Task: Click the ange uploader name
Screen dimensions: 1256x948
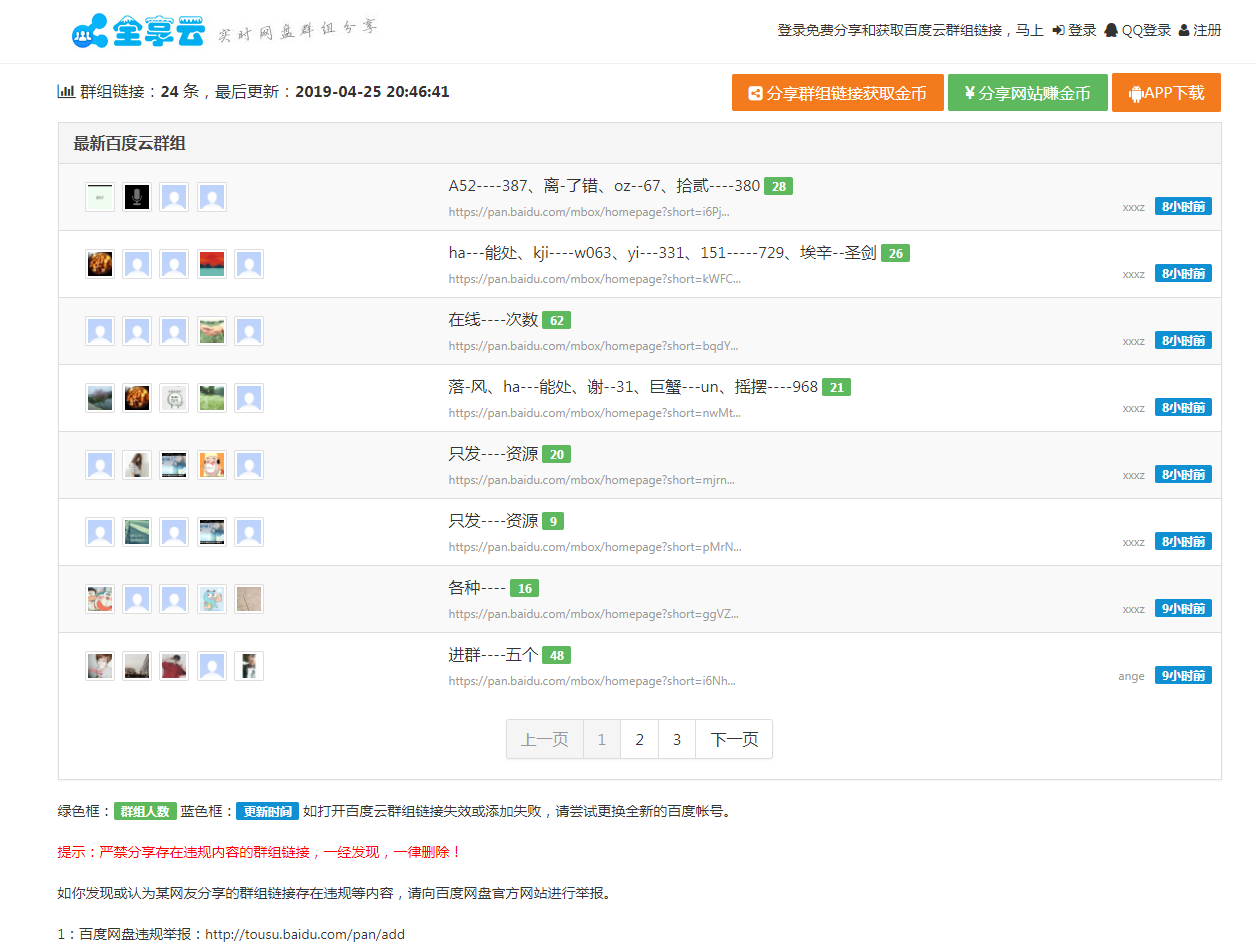Action: (1131, 676)
